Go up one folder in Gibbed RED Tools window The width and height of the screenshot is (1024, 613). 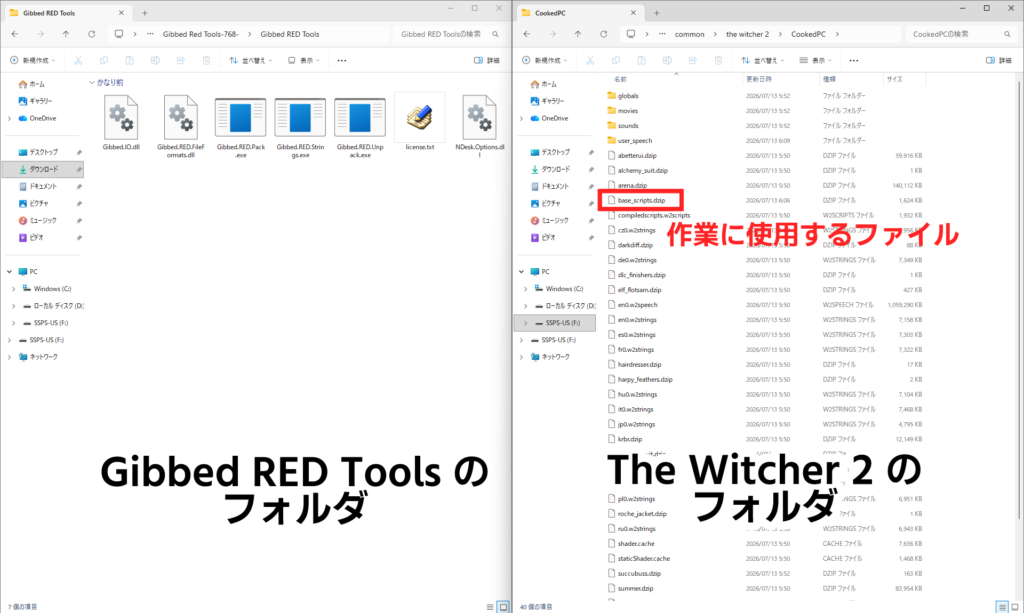[x=66, y=34]
